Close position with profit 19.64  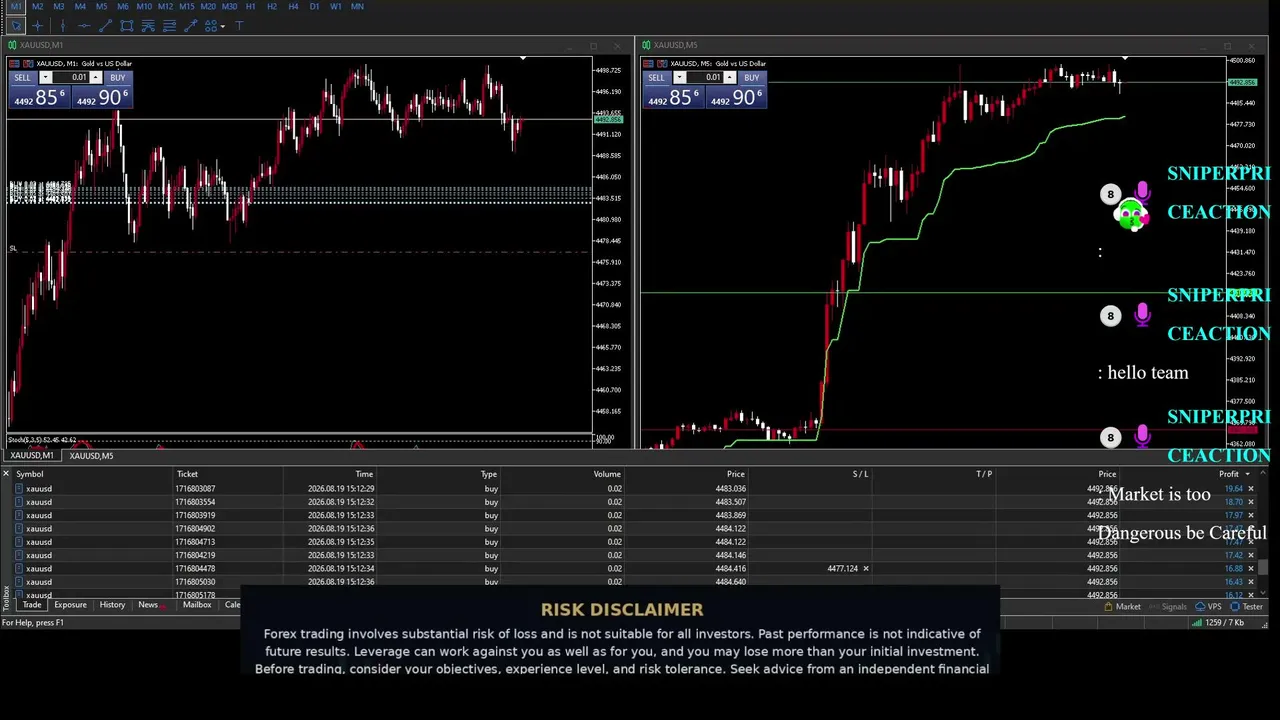point(1250,489)
